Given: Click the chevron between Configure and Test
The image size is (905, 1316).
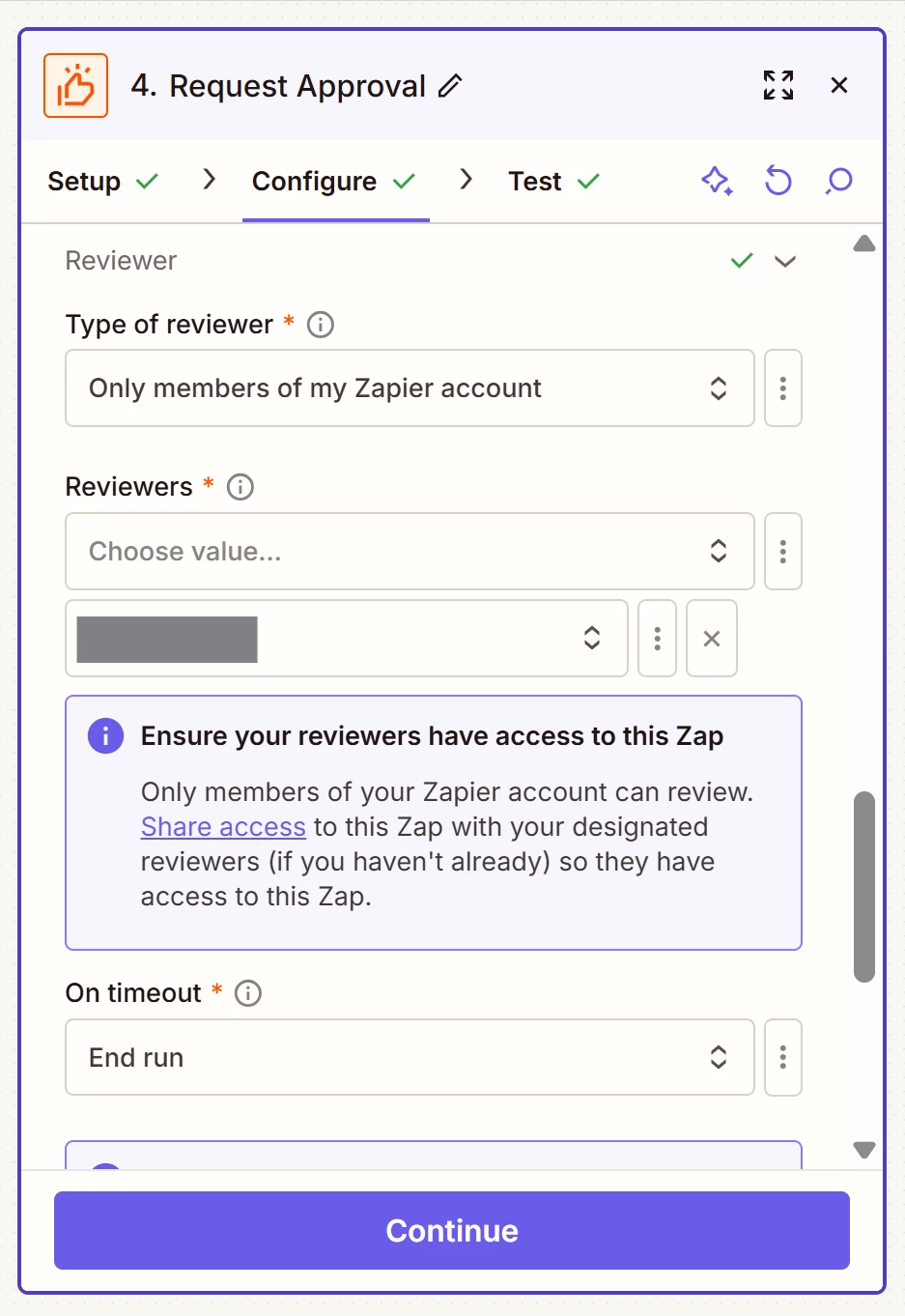Looking at the screenshot, I should coord(467,180).
